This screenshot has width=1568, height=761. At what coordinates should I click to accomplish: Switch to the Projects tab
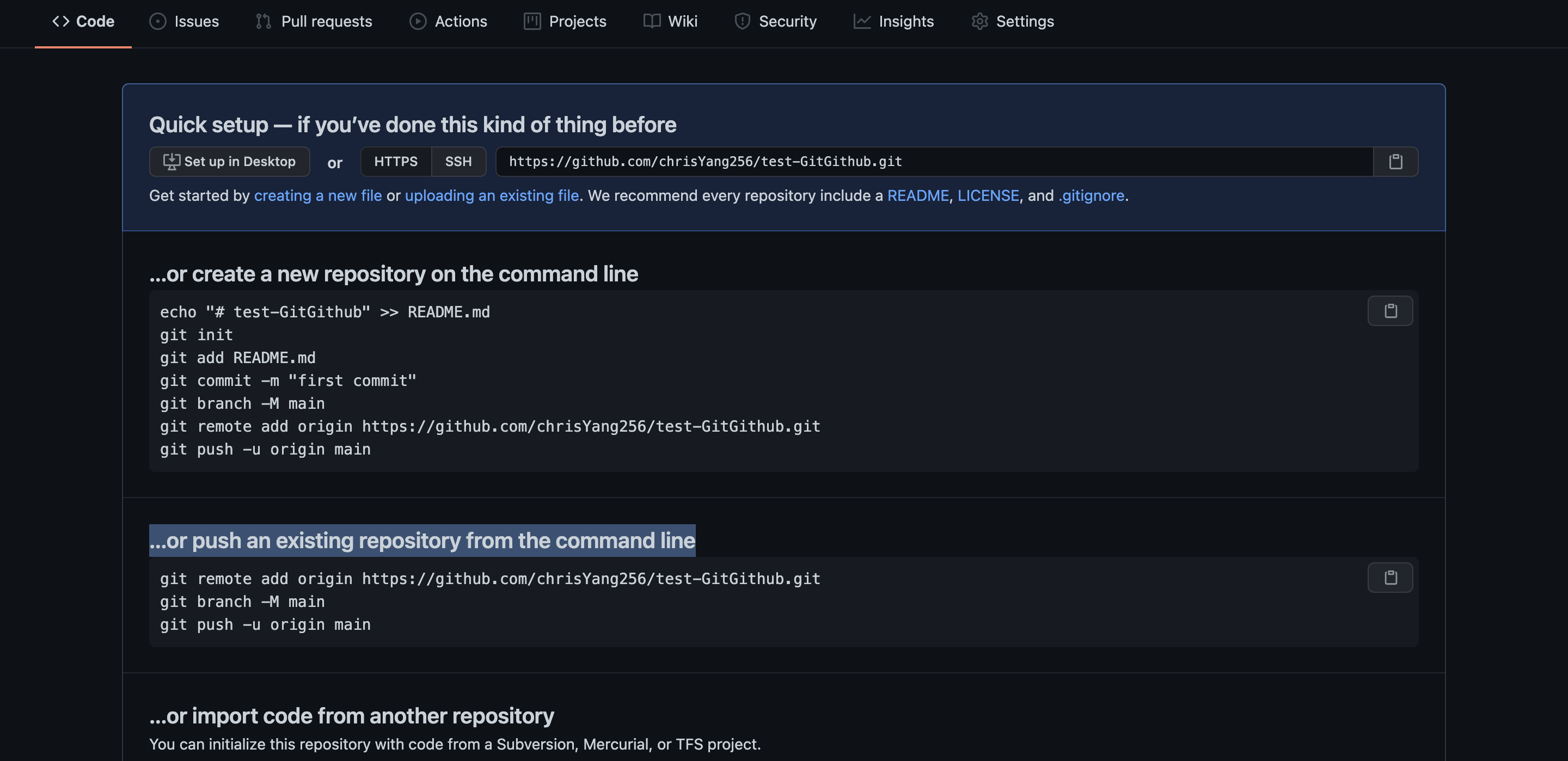(x=565, y=21)
